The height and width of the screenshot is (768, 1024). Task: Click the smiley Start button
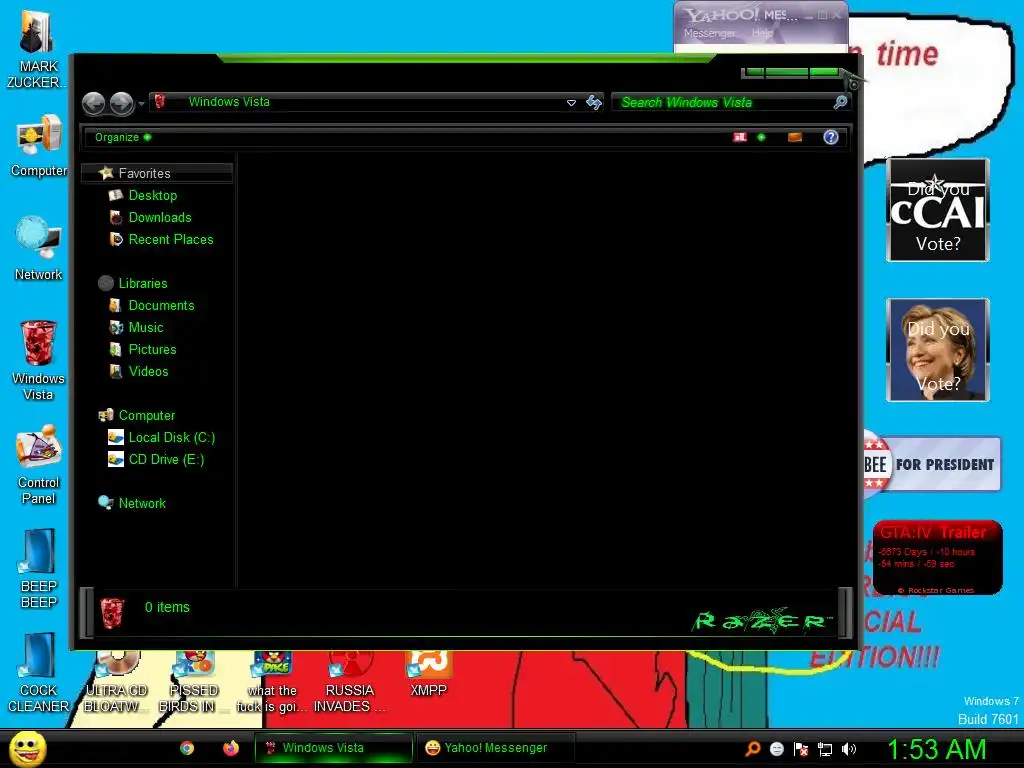point(27,748)
